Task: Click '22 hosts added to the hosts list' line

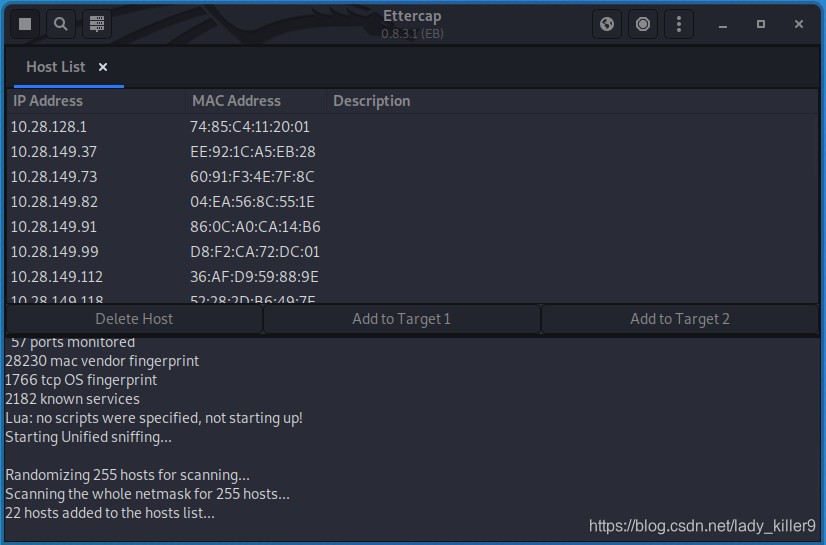Action: [x=110, y=513]
